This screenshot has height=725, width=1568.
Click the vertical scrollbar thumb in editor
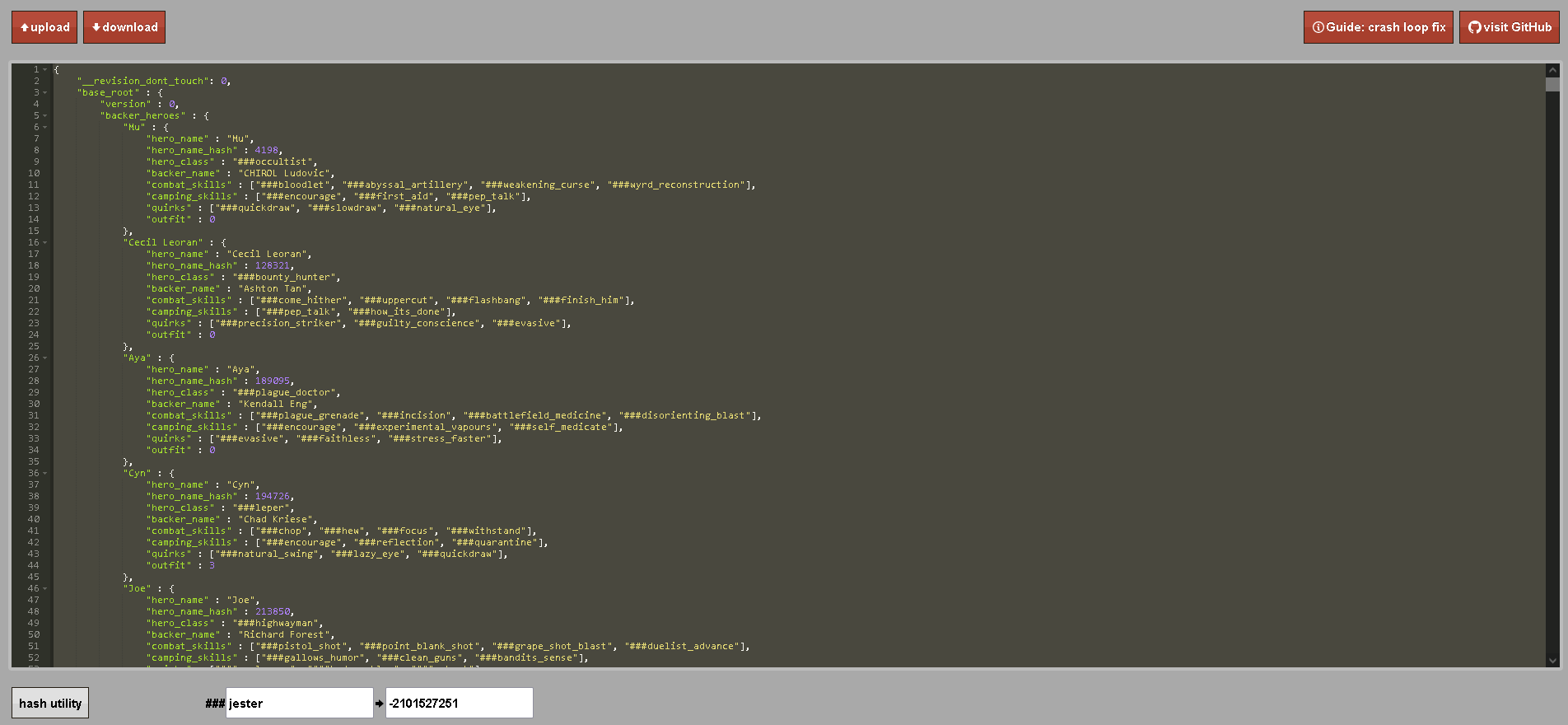(1552, 85)
